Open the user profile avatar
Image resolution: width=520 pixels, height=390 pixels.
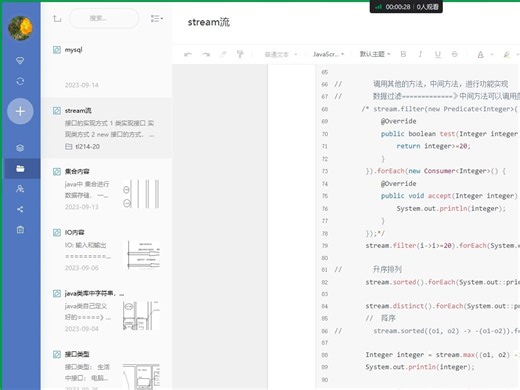pyautogui.click(x=20, y=28)
